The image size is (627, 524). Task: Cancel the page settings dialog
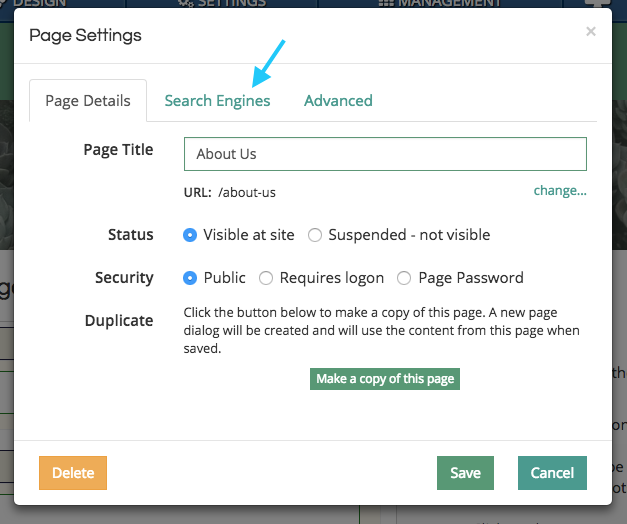552,473
